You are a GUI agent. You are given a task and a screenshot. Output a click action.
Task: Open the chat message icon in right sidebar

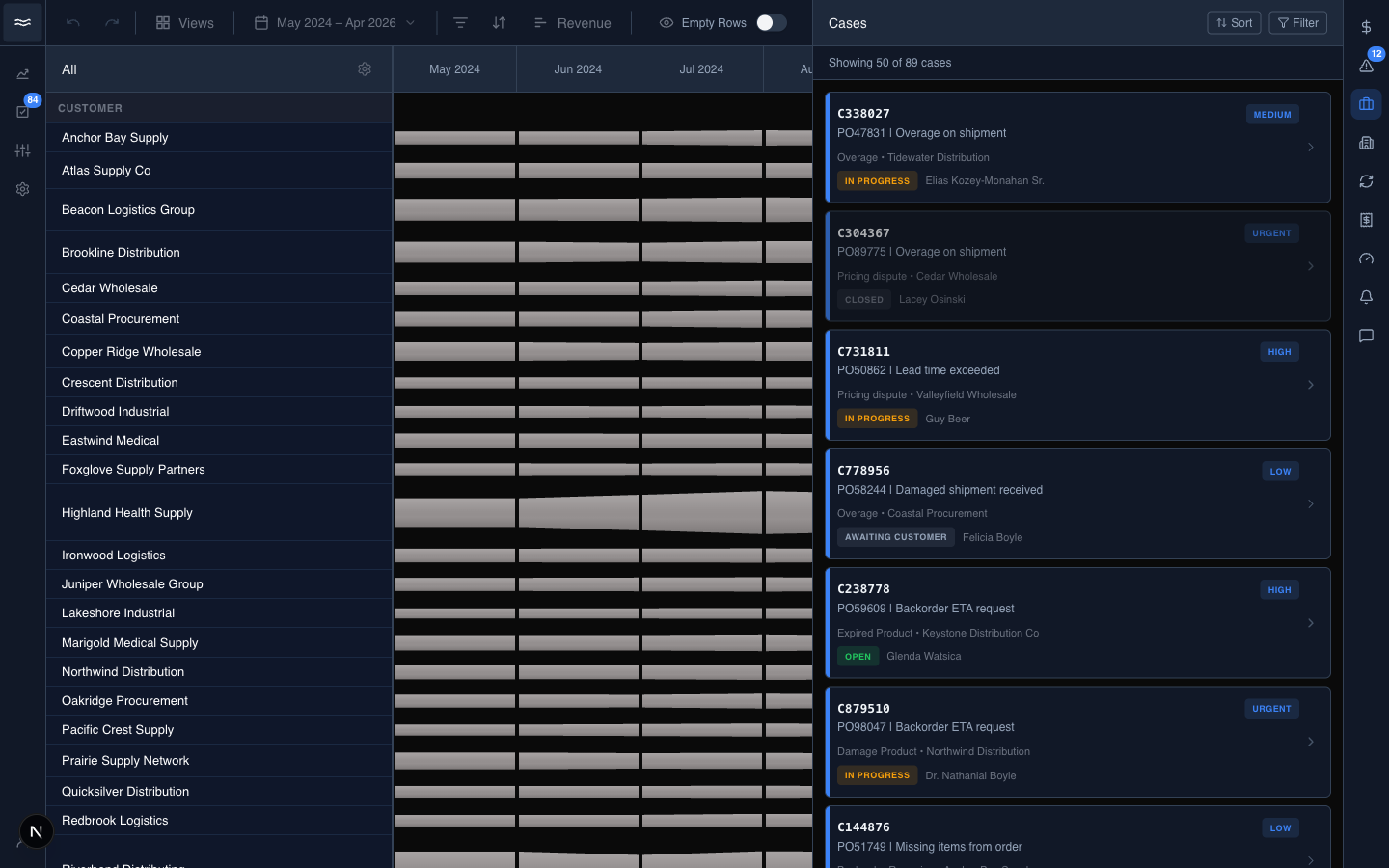click(x=1366, y=336)
